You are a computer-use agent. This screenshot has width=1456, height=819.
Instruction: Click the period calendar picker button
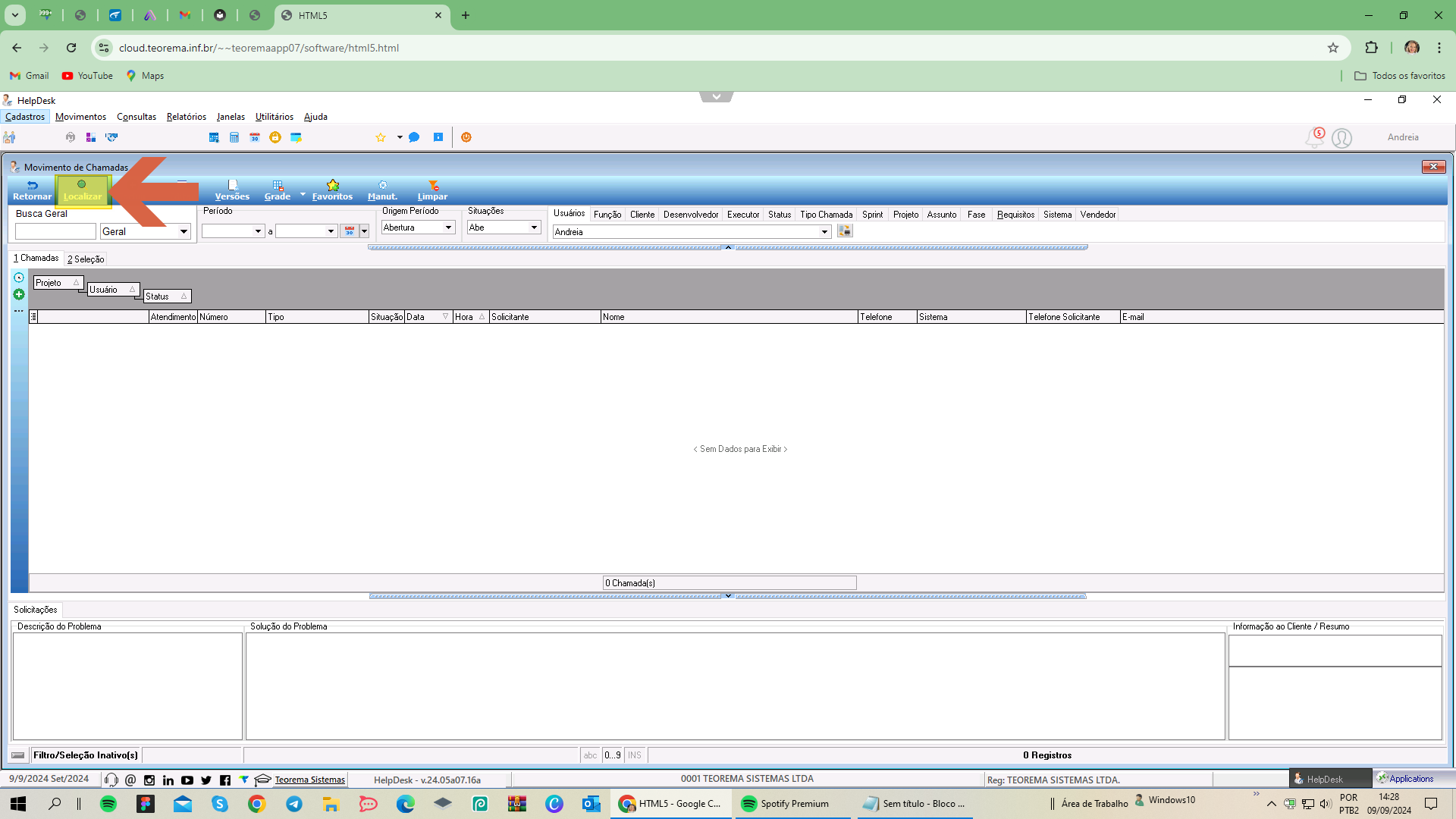350,231
